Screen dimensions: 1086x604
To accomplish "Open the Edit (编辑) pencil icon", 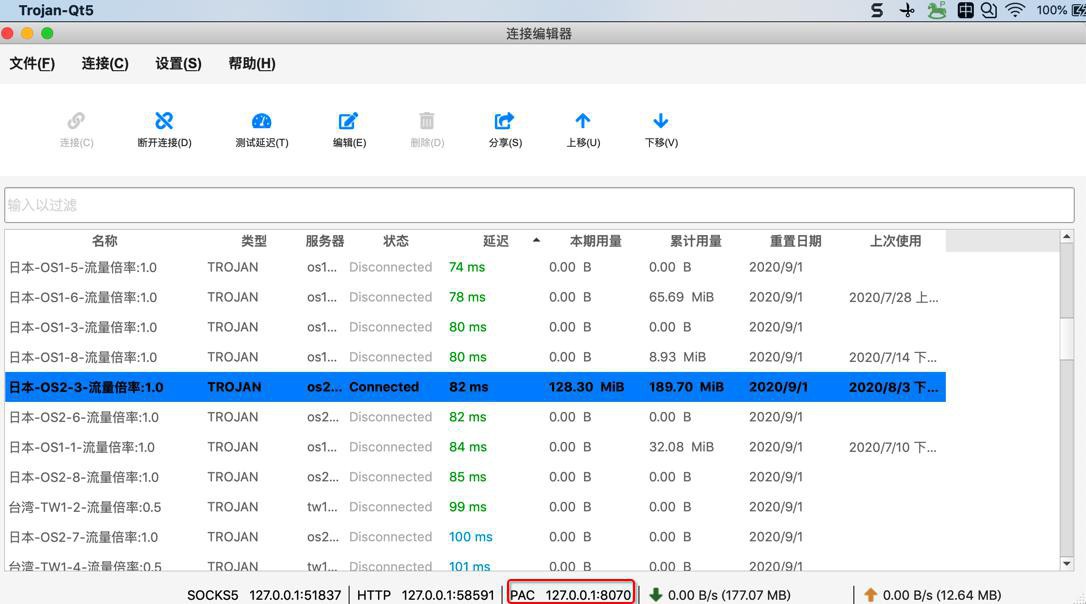I will click(x=348, y=121).
